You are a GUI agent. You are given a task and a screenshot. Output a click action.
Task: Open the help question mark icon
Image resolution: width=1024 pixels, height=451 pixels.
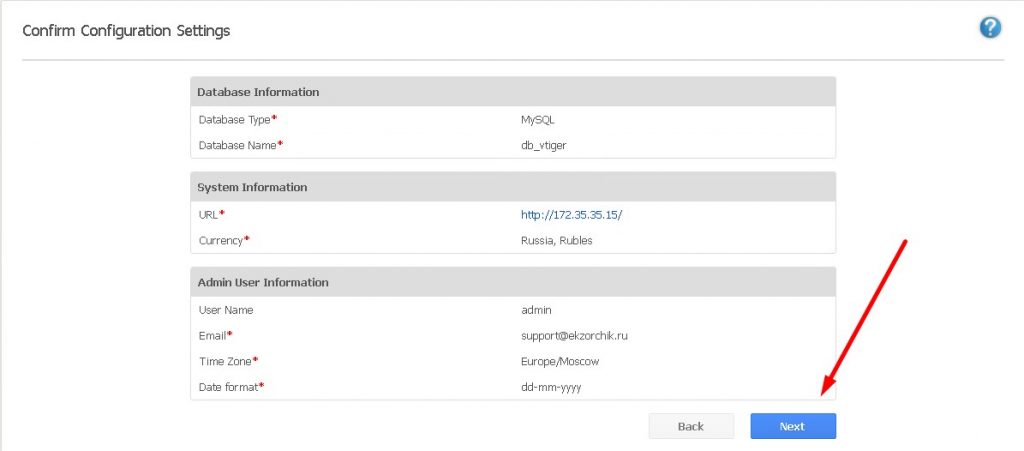pos(990,28)
